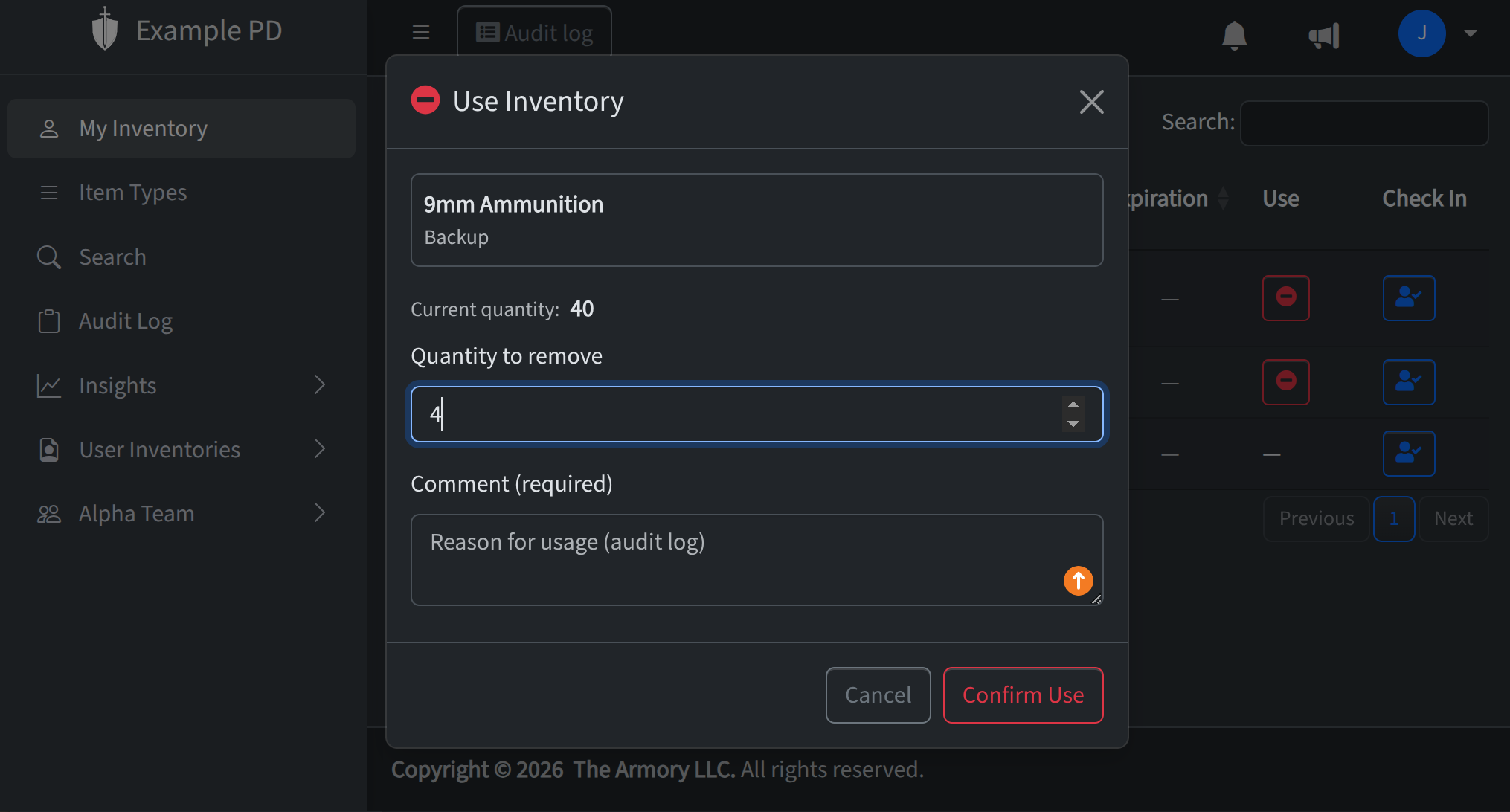Click the notifications bell icon
Image resolution: width=1510 pixels, height=812 pixels.
point(1234,35)
